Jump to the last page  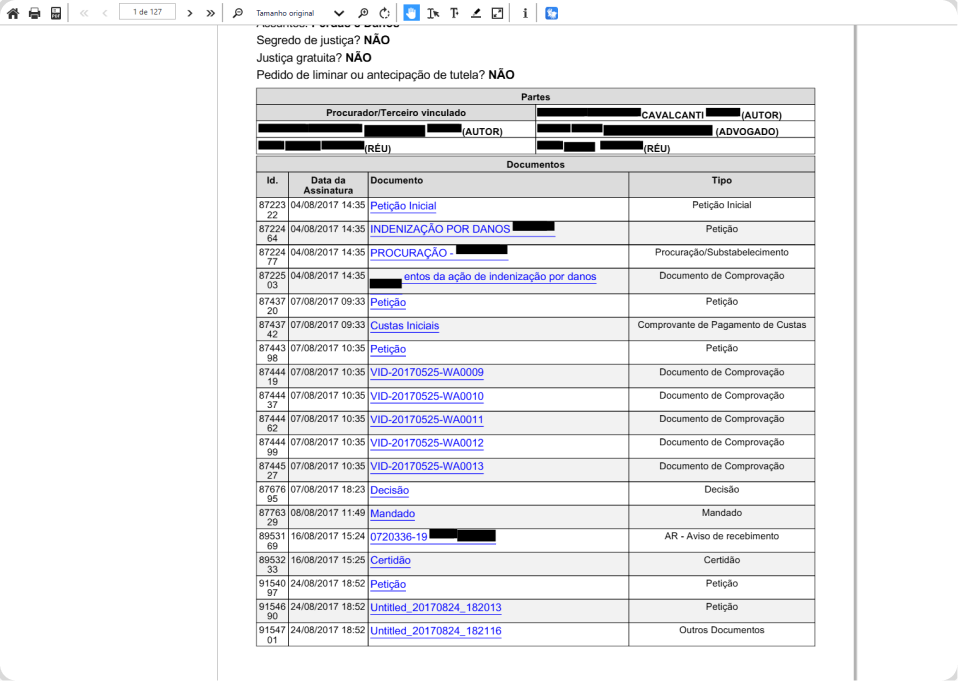coord(210,13)
